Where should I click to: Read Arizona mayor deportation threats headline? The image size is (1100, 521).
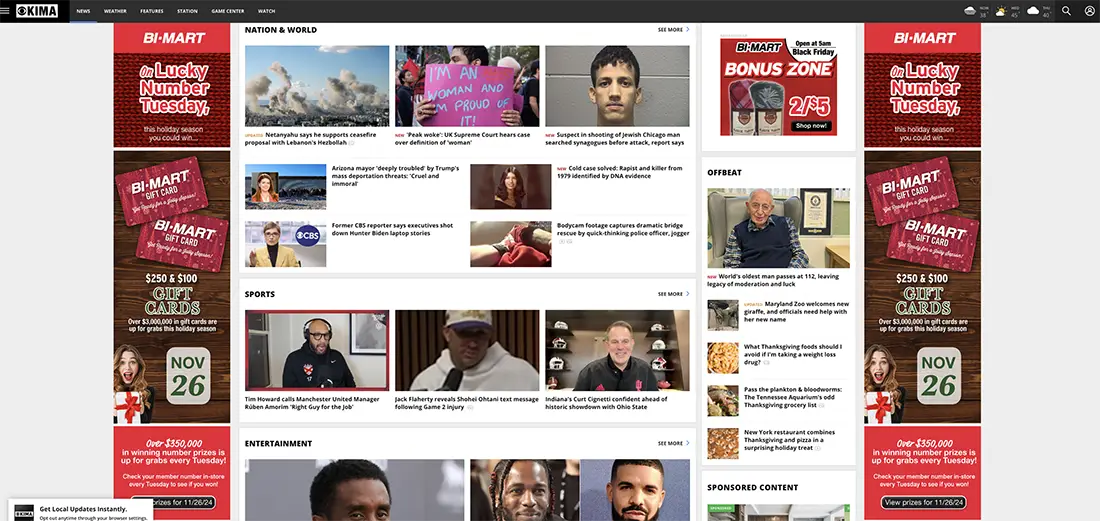pos(396,176)
